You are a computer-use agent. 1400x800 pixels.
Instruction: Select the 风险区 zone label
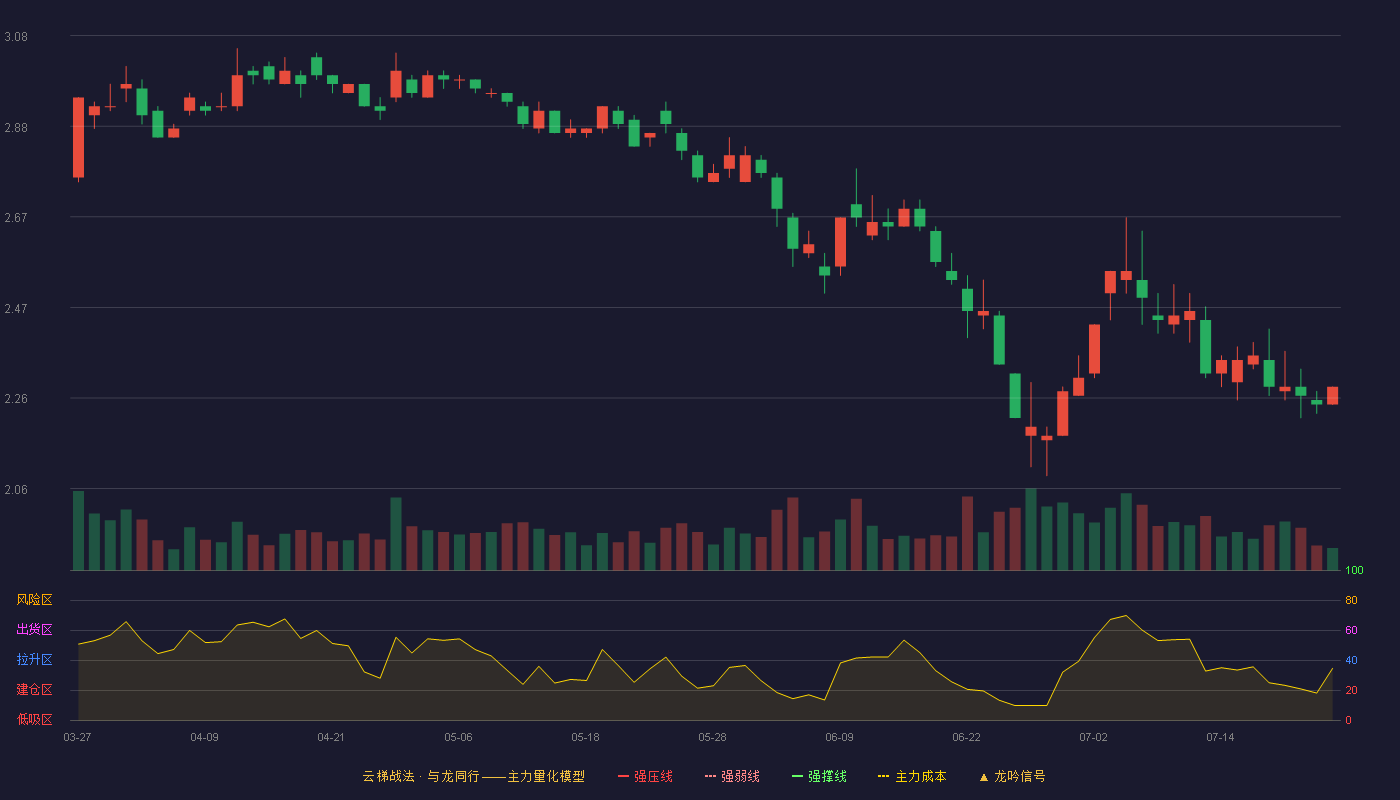click(x=34, y=600)
